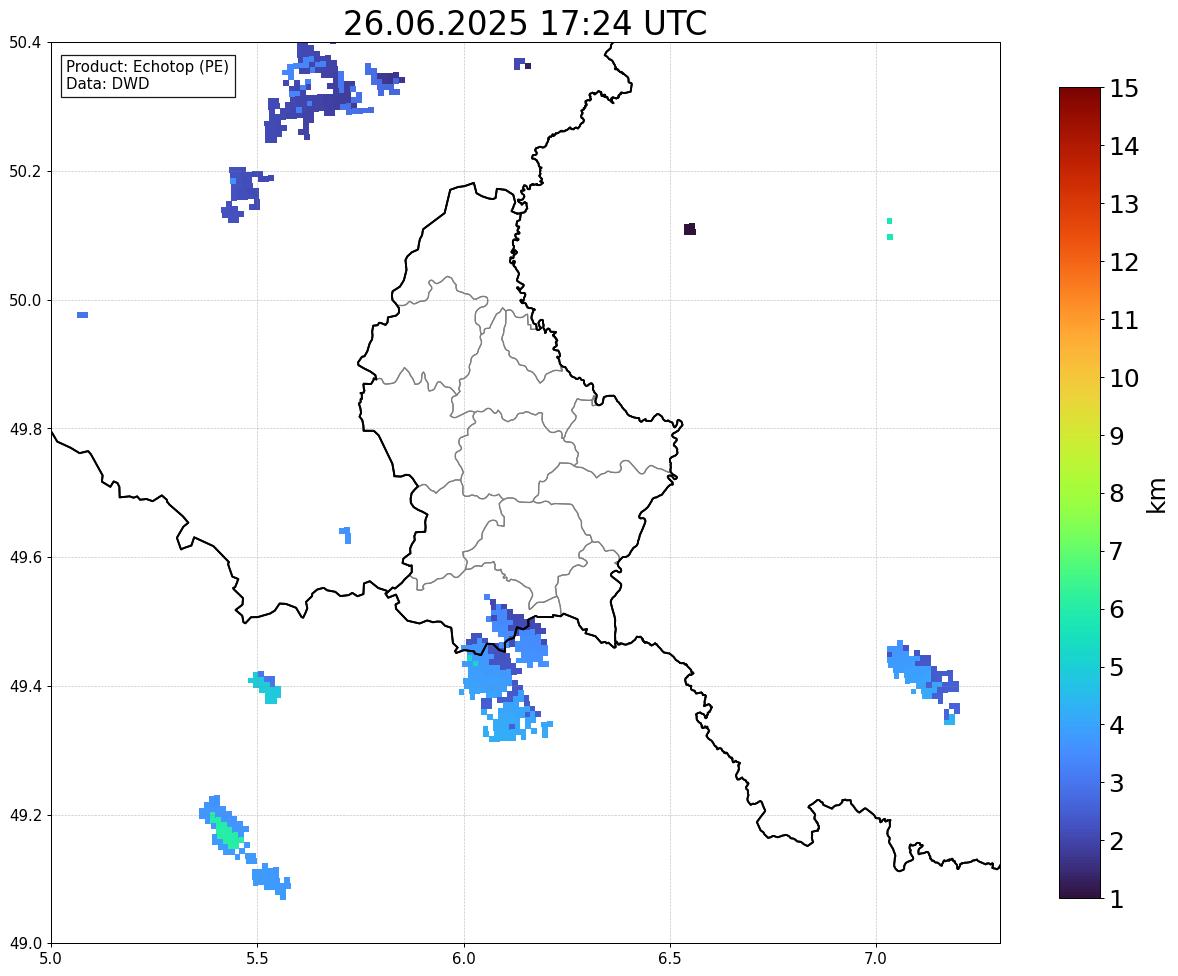Click latitude axis label 49.2
1178x976 pixels.
25,815
